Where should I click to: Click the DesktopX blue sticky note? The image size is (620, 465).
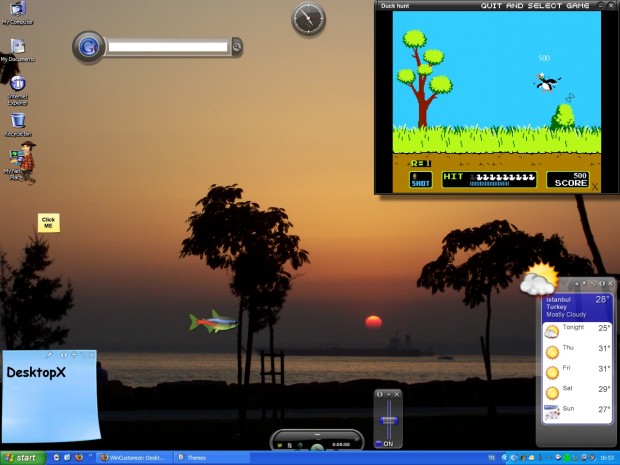(50, 395)
